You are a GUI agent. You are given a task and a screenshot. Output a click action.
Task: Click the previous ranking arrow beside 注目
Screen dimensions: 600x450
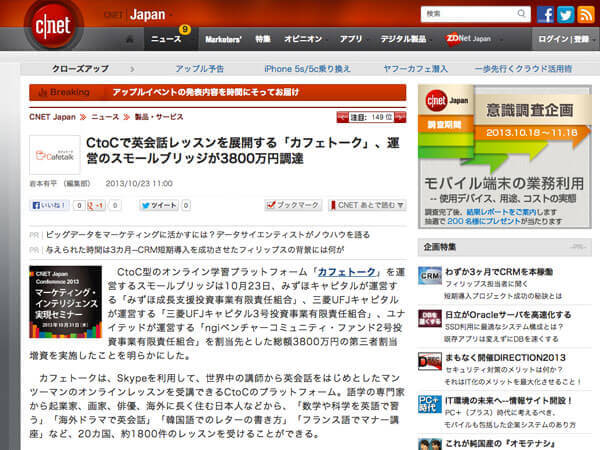[342, 117]
